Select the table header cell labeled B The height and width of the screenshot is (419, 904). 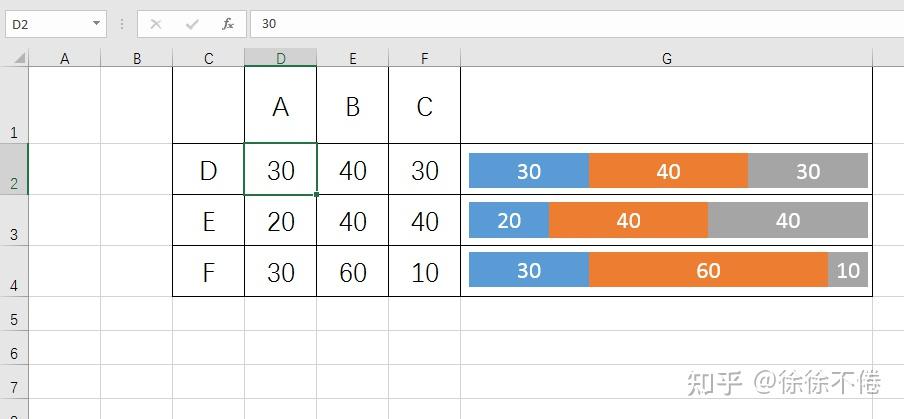coord(352,107)
